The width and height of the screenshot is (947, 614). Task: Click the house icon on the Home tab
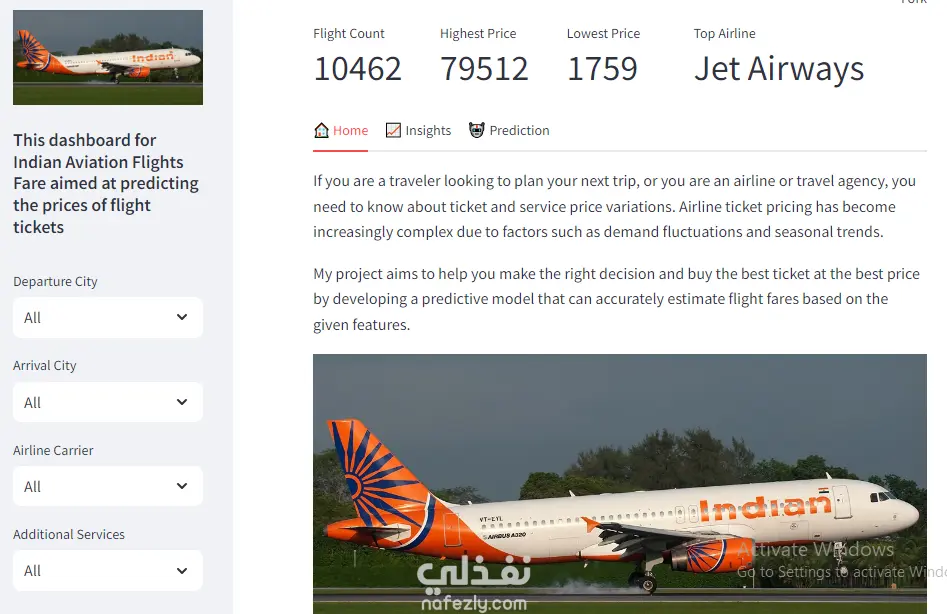point(321,130)
